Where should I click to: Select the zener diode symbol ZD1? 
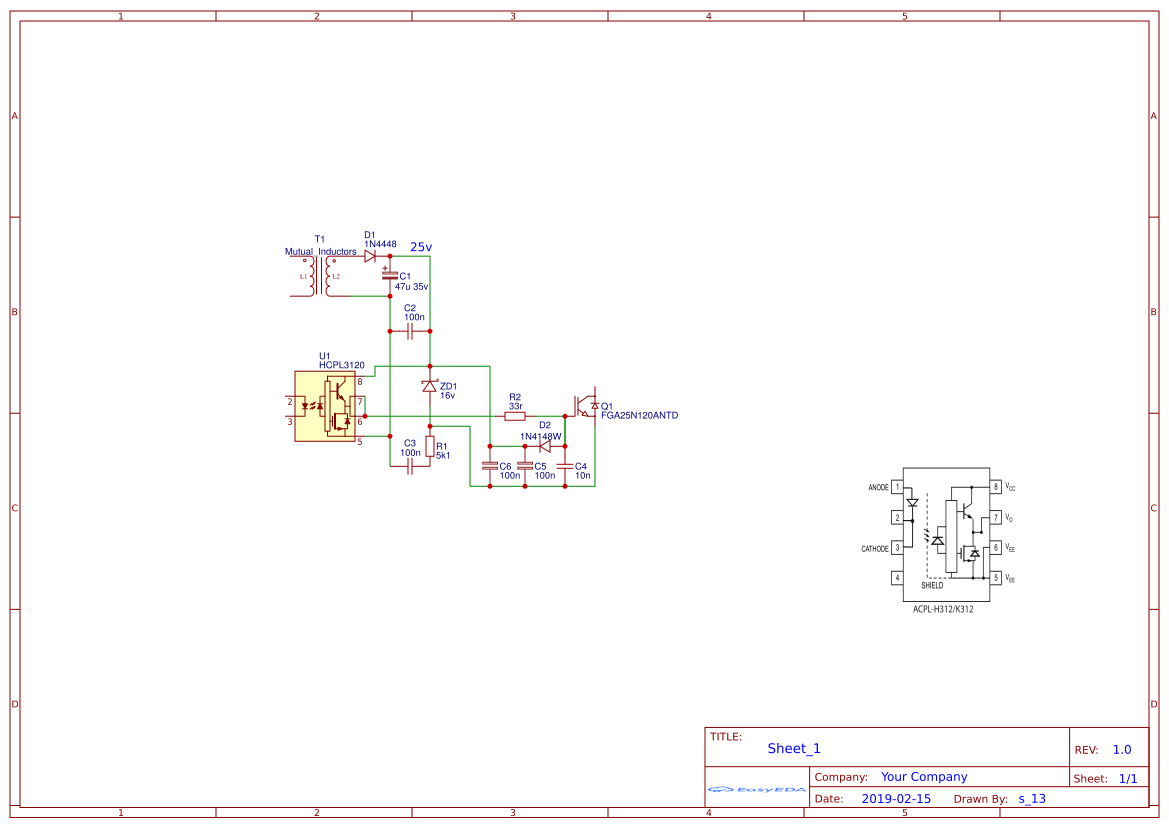[x=430, y=385]
